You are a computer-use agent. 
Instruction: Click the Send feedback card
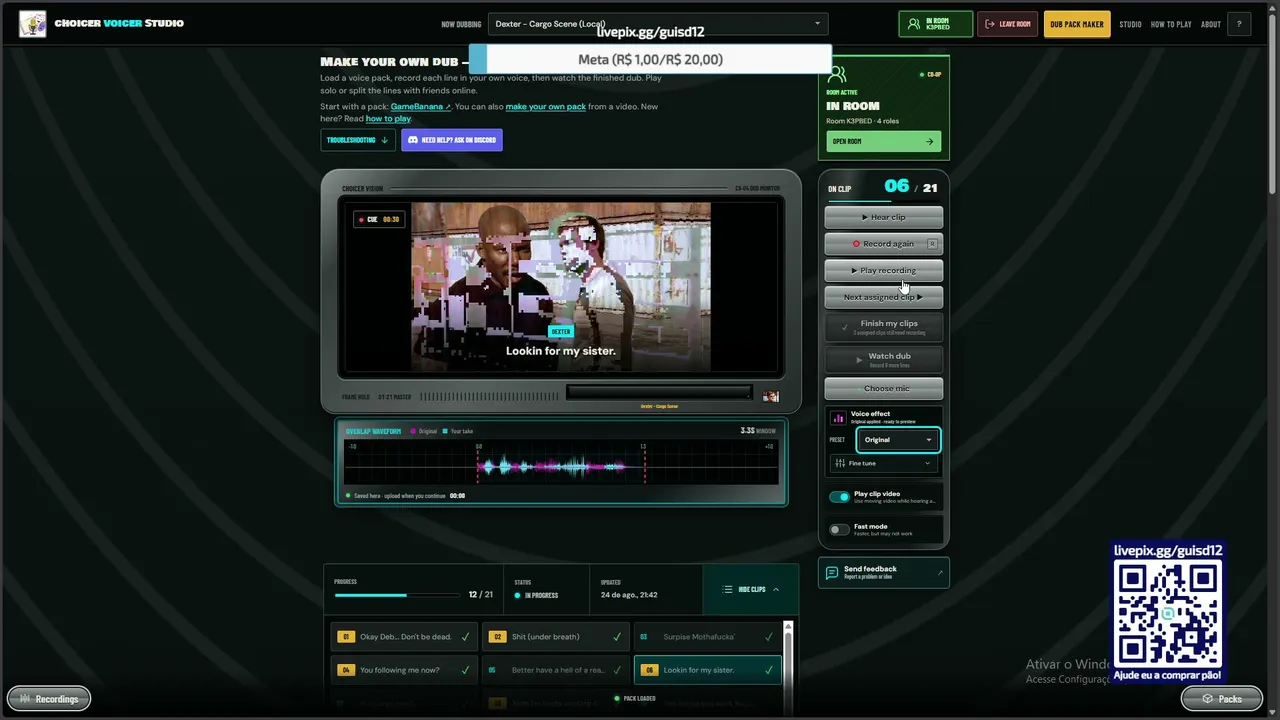click(x=883, y=573)
